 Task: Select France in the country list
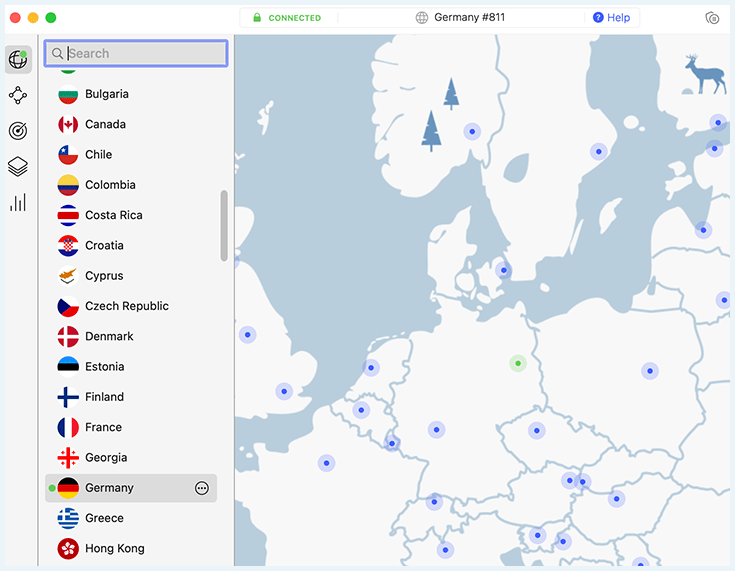coord(131,427)
